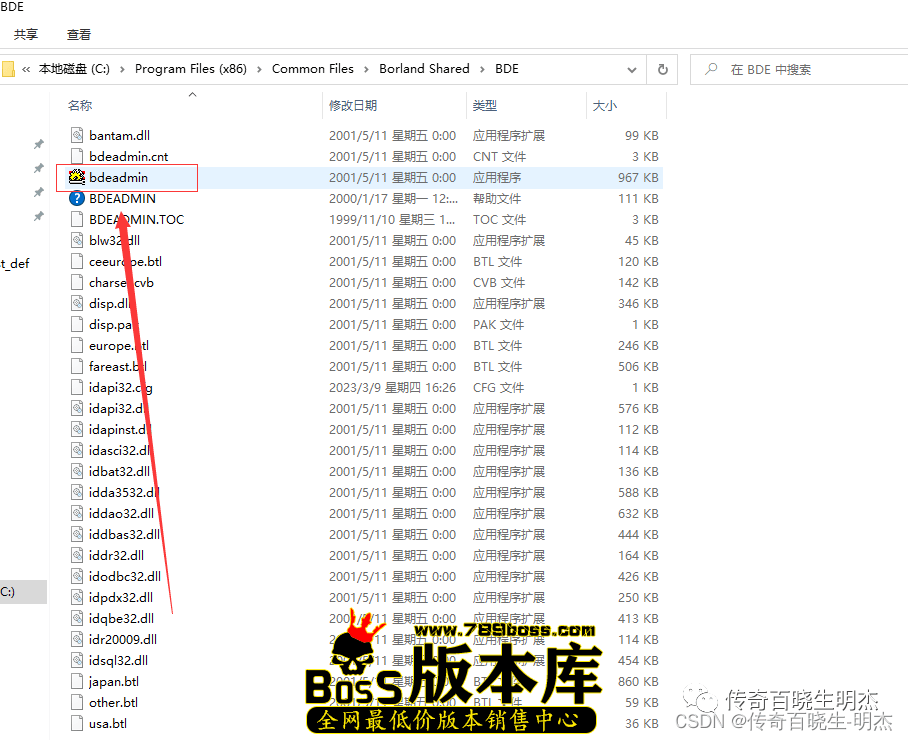
Task: Click the blw32.dll file icon
Action: (x=77, y=241)
